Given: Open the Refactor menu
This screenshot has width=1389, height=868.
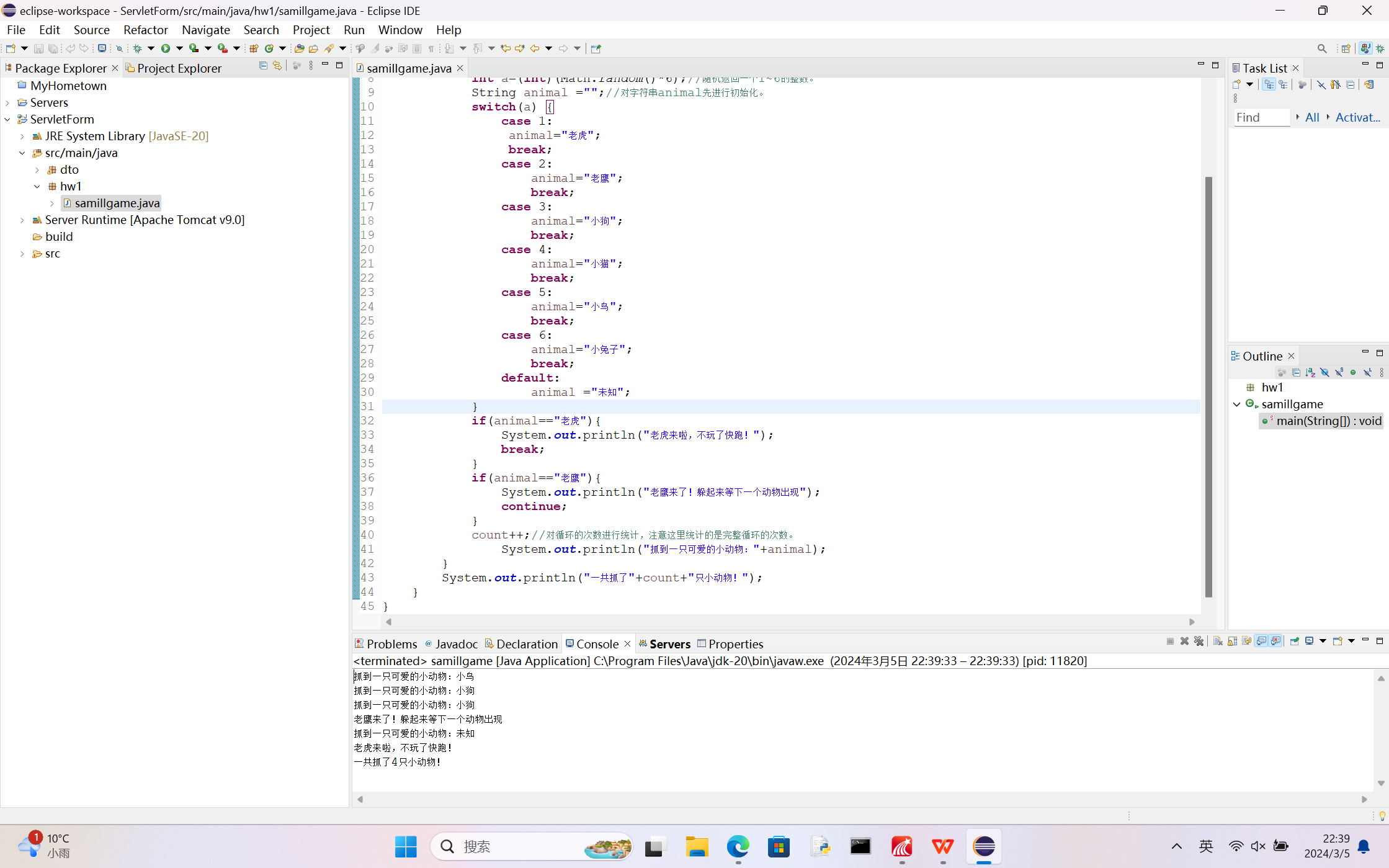Looking at the screenshot, I should pyautogui.click(x=145, y=30).
